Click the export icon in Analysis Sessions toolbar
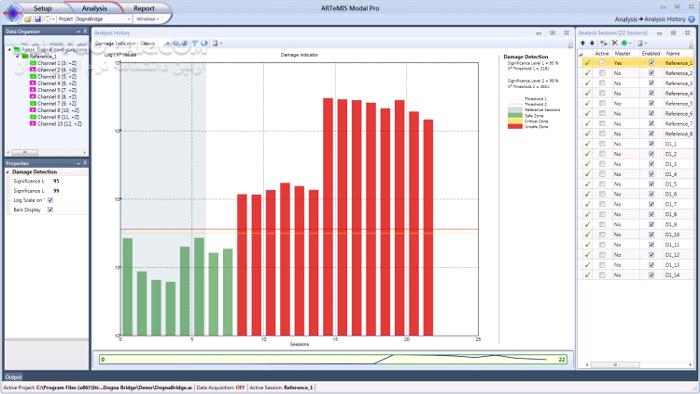This screenshot has width=700, height=394. click(x=640, y=43)
